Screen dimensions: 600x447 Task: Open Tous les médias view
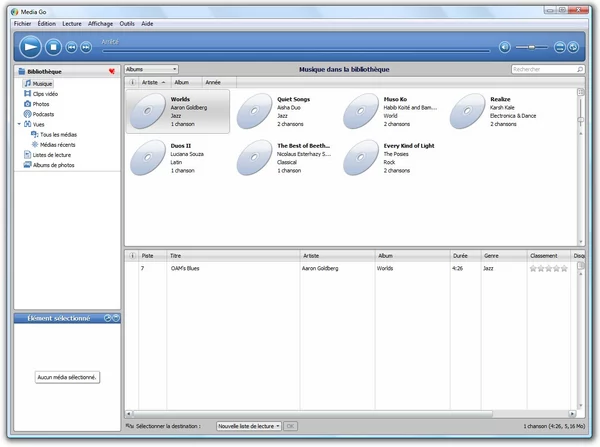click(x=54, y=135)
